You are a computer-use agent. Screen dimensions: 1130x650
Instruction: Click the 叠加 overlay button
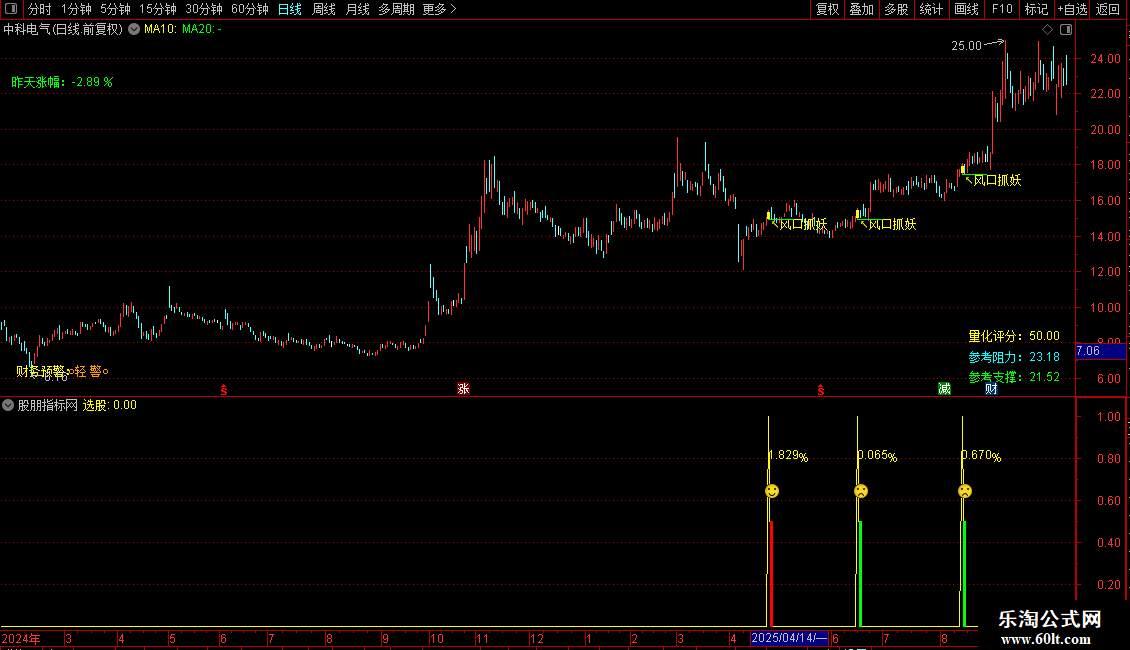point(861,9)
